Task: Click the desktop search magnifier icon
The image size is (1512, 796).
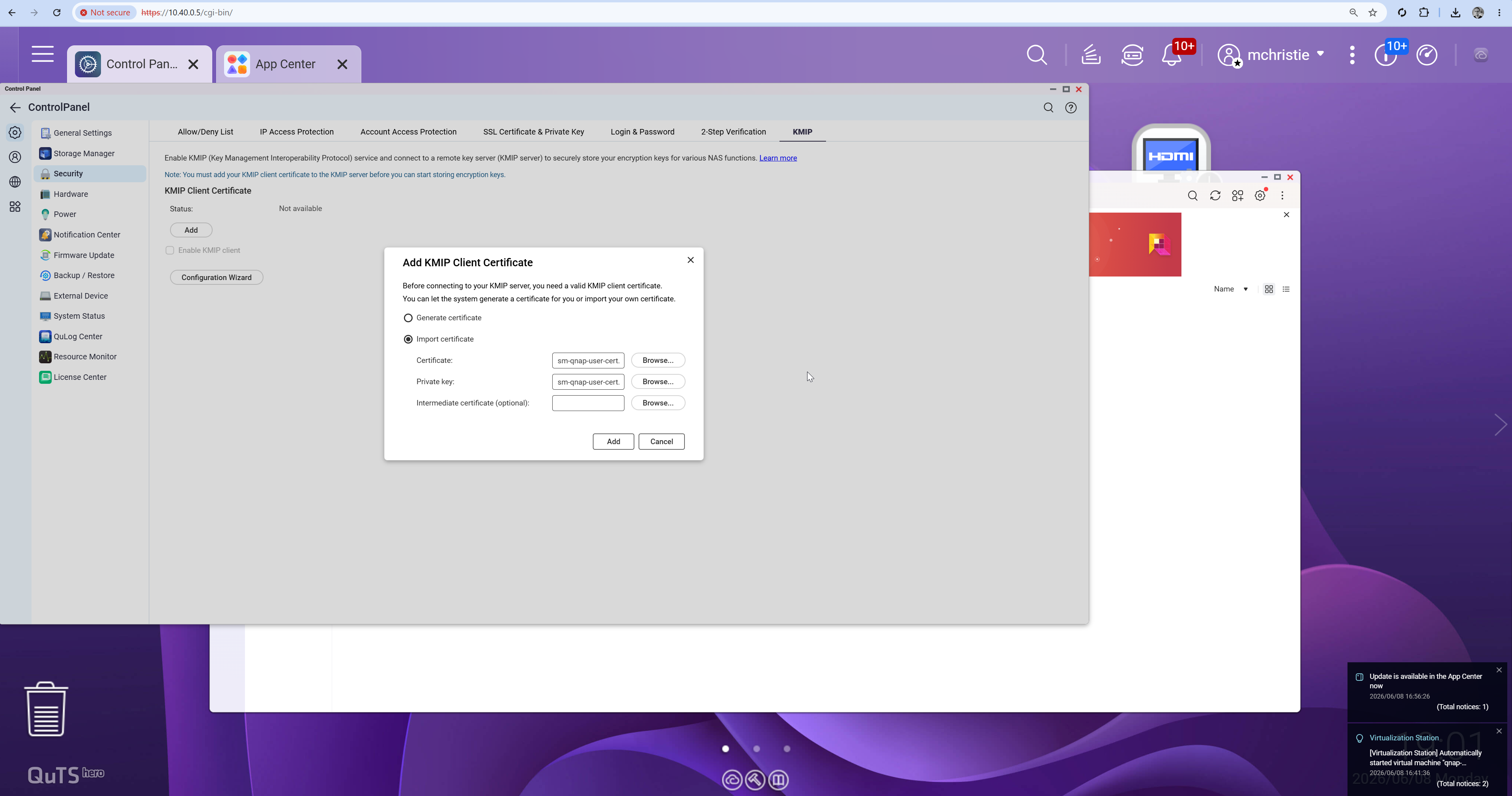Action: coord(1037,54)
